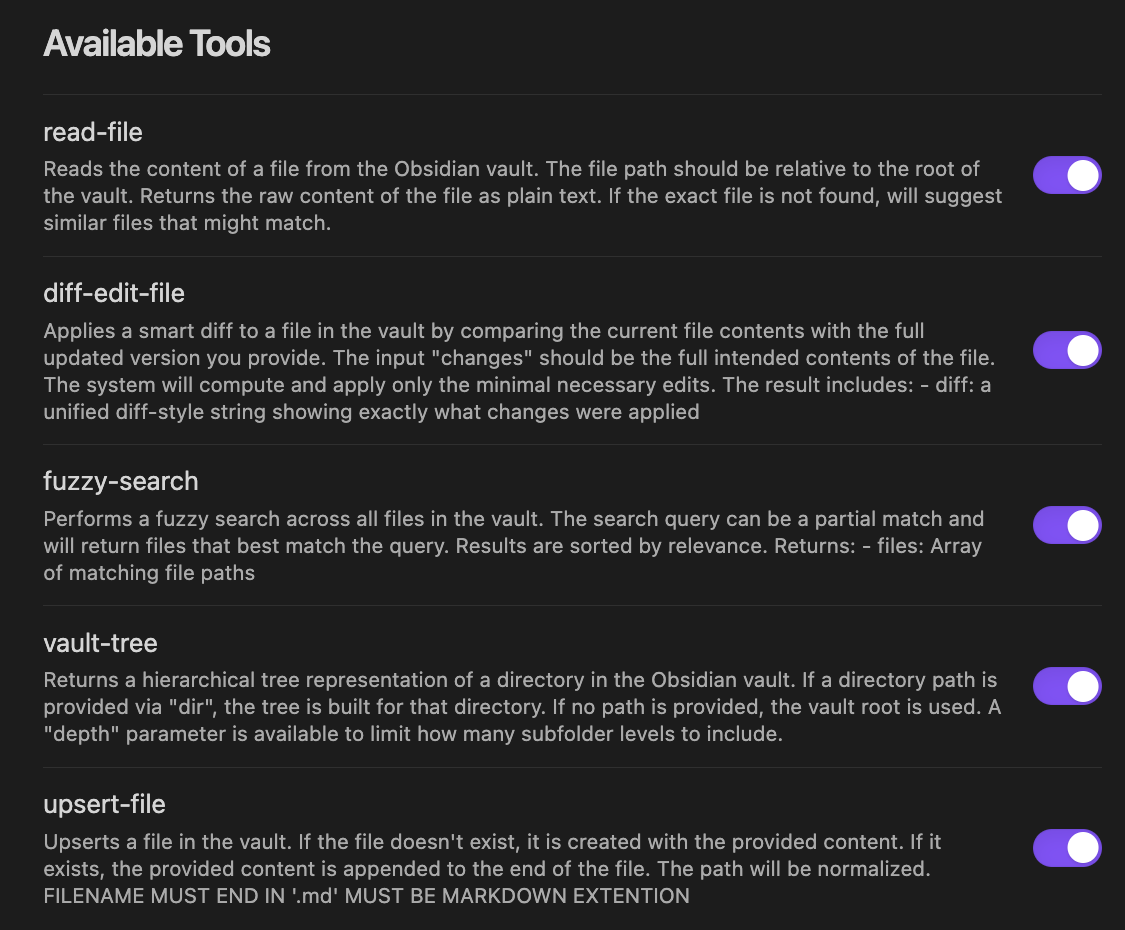Toggle the fuzzy-search tool off
The height and width of the screenshot is (930, 1125).
click(x=1067, y=525)
